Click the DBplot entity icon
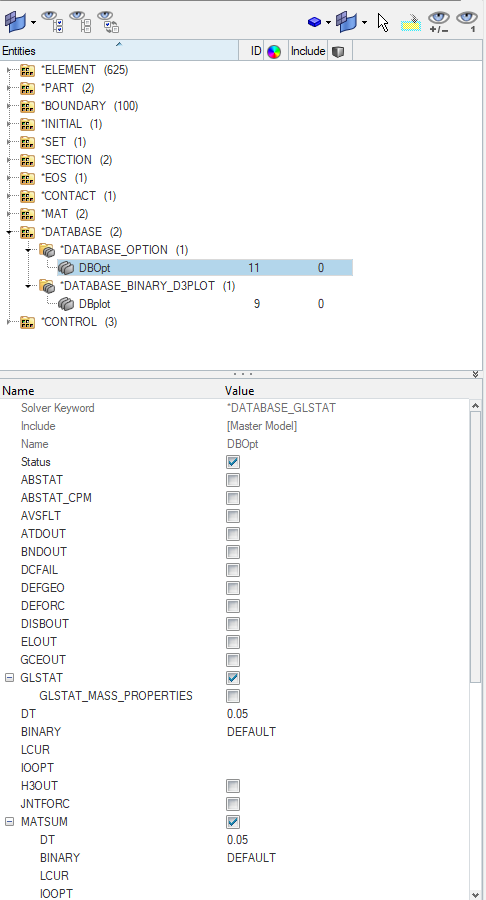Image resolution: width=486 pixels, height=900 pixels. pos(67,304)
